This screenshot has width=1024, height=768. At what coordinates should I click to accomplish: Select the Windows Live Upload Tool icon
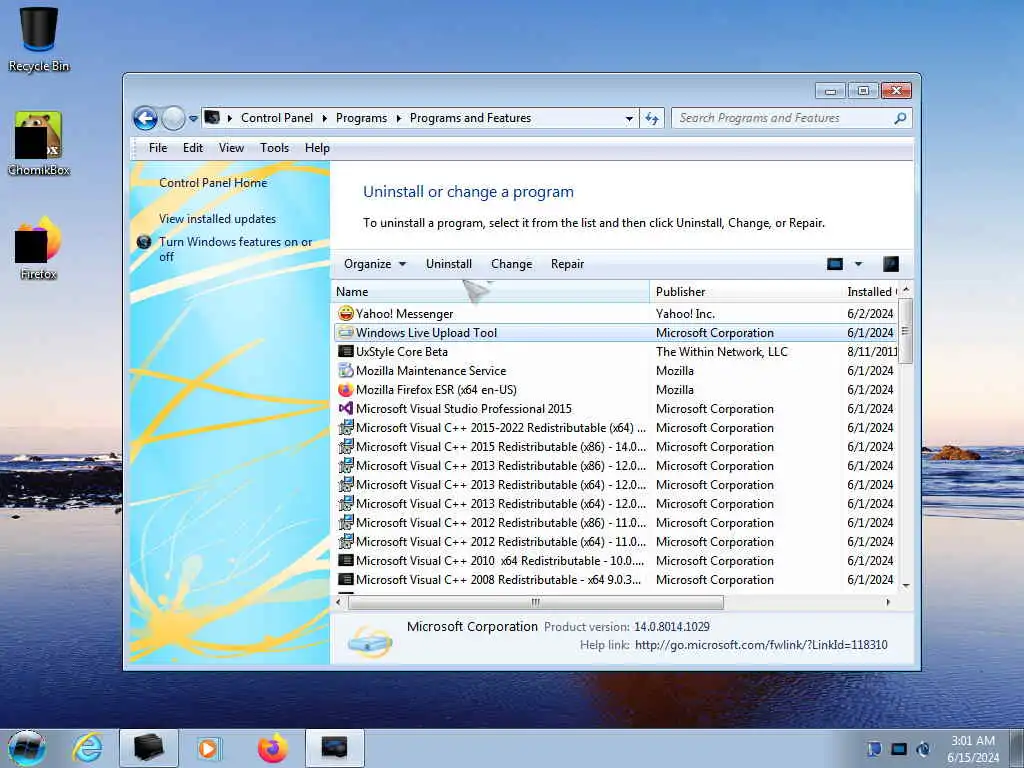click(345, 332)
